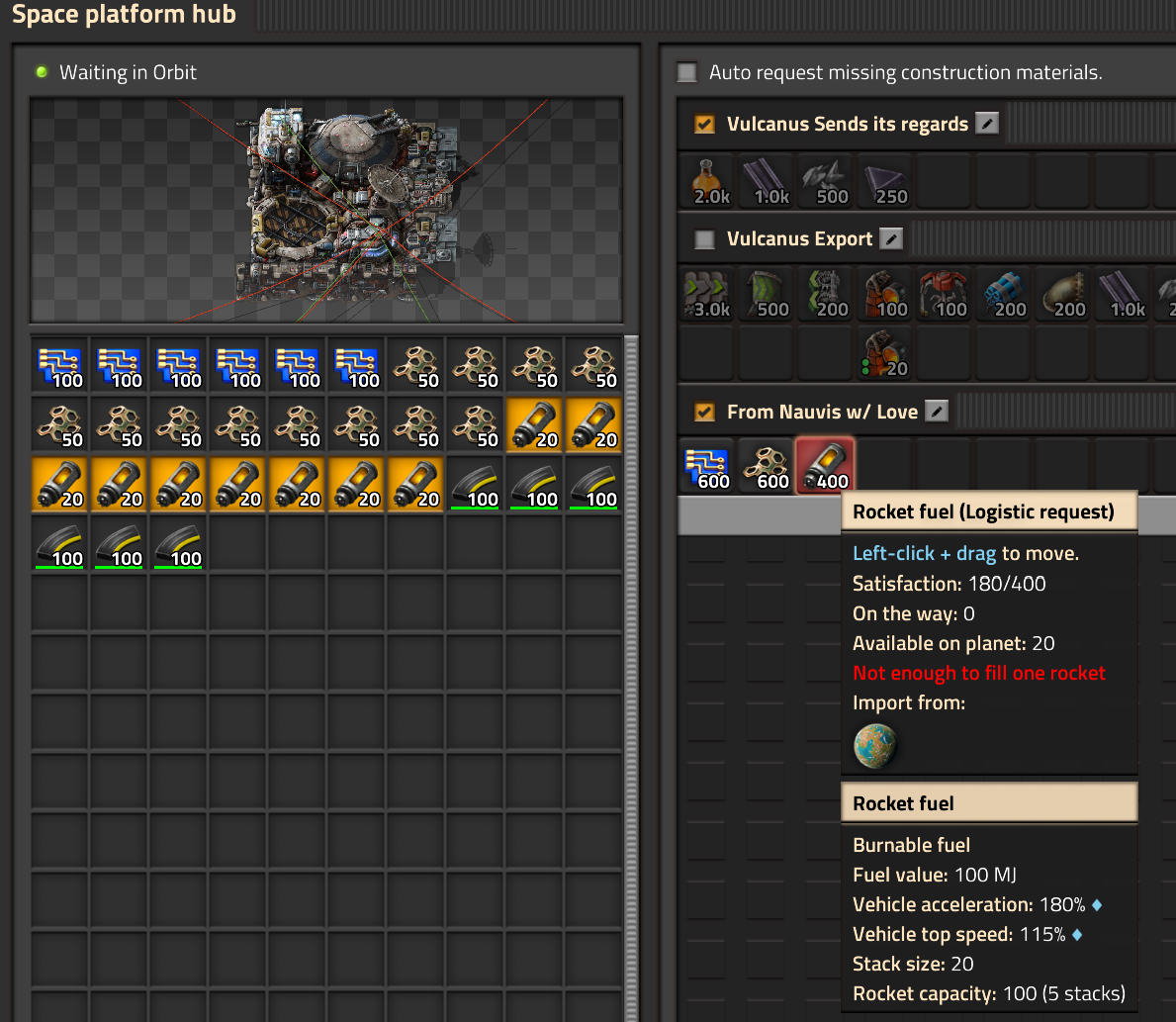Viewport: 1176px width, 1022px height.
Task: Uncheck the From Nauvis w/ Love group
Action: pos(704,412)
